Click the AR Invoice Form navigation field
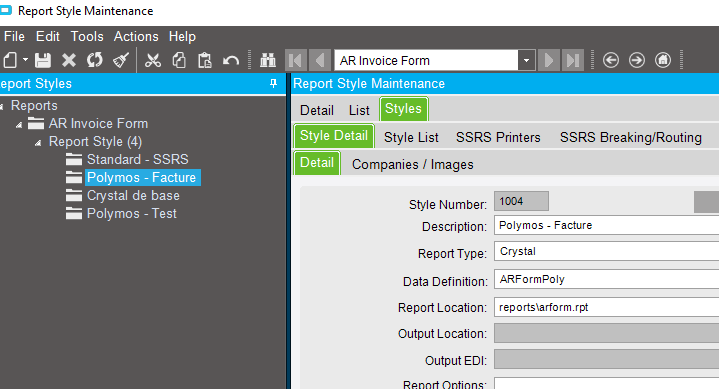This screenshot has width=719, height=389. 426,60
